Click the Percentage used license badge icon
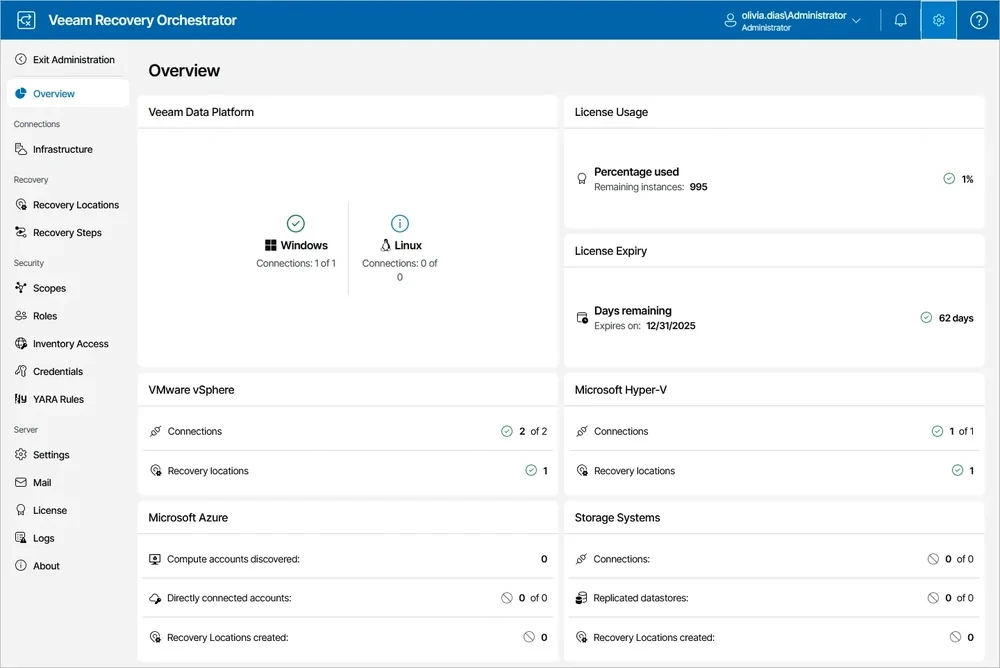Image resolution: width=1000 pixels, height=668 pixels. click(x=582, y=179)
